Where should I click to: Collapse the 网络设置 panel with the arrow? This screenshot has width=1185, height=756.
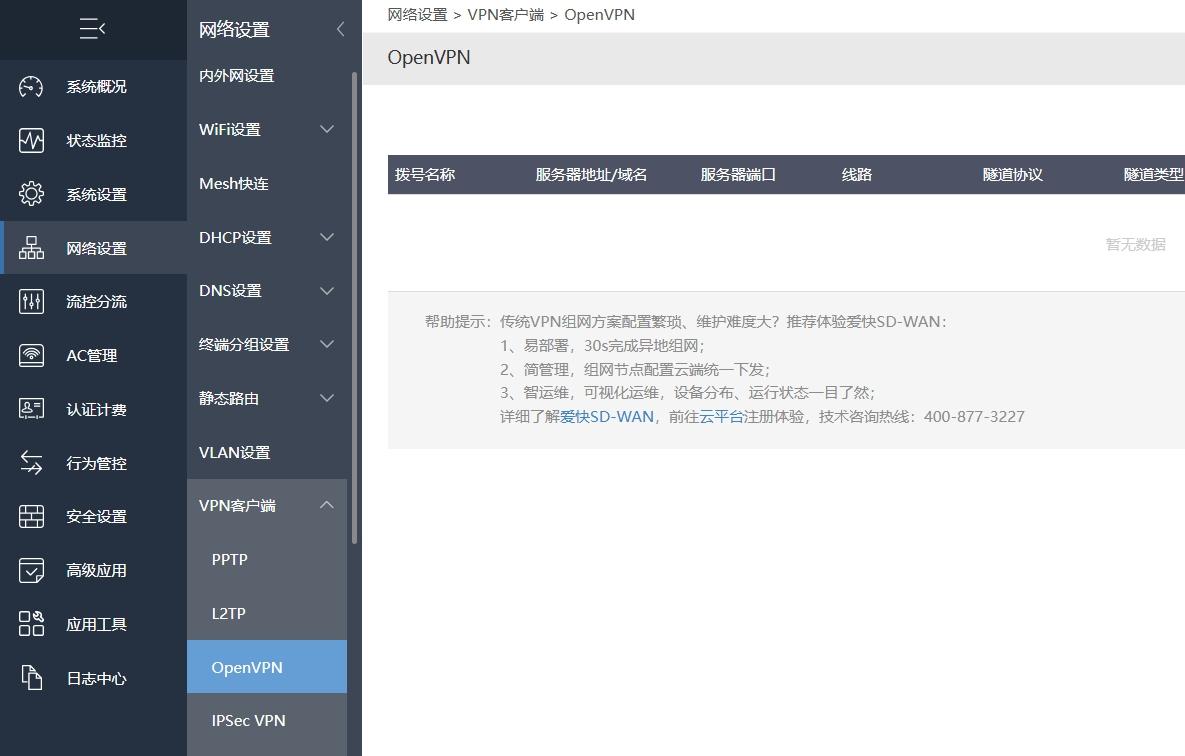point(340,30)
